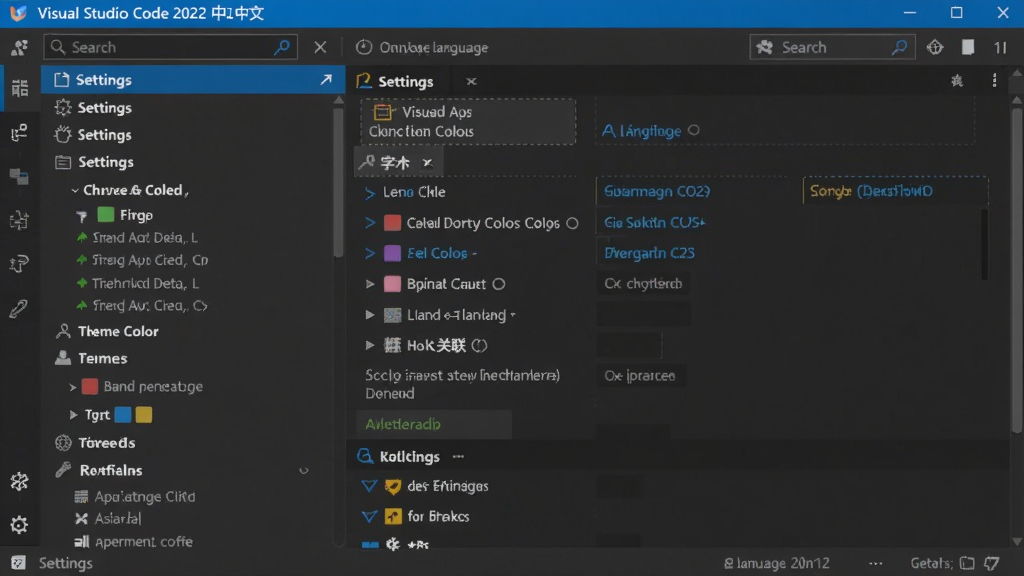Select the aperment coffe entry

coord(134,541)
